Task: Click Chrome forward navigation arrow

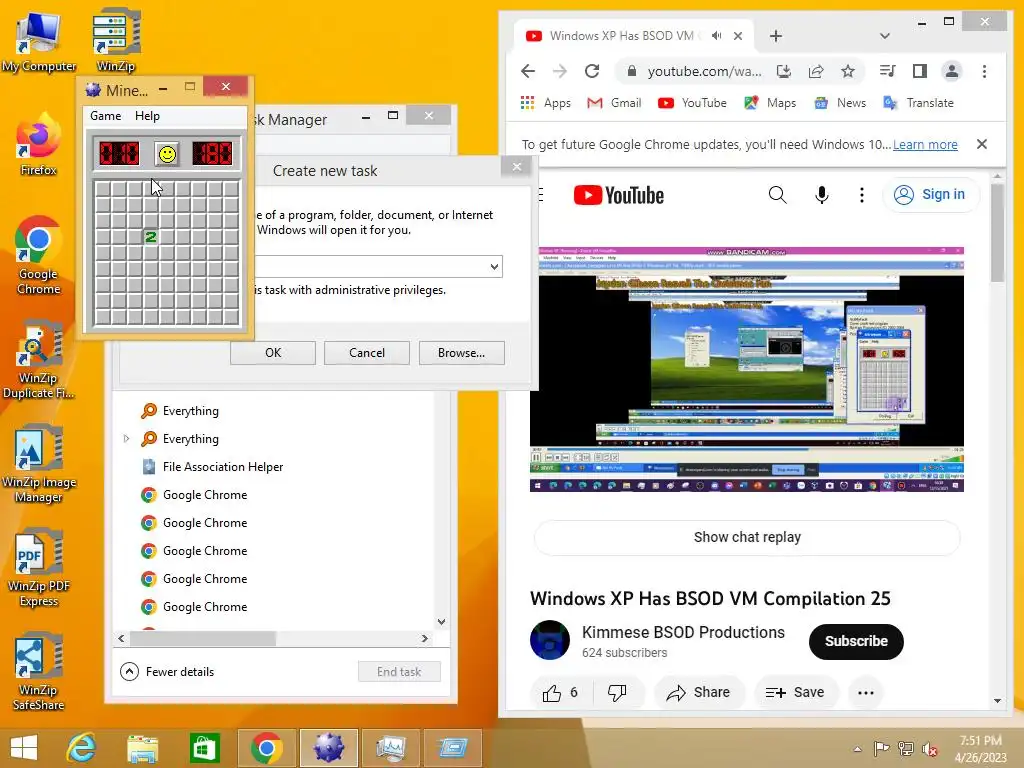Action: tap(560, 71)
